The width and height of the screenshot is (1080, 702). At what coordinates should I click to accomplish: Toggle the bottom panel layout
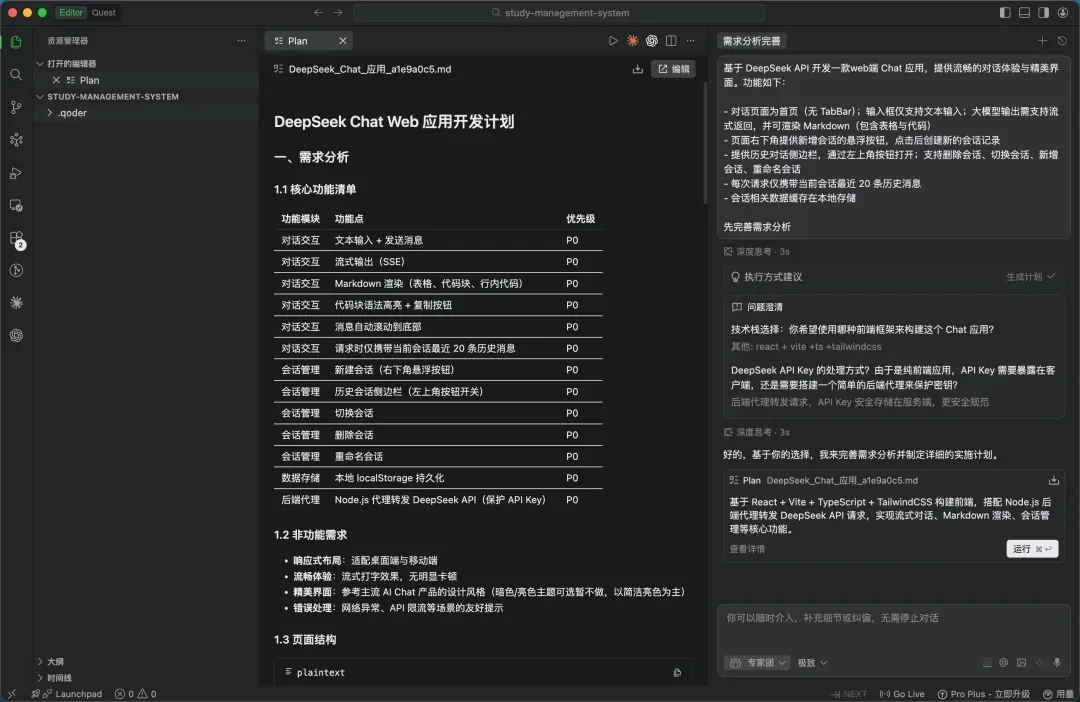(x=1024, y=13)
